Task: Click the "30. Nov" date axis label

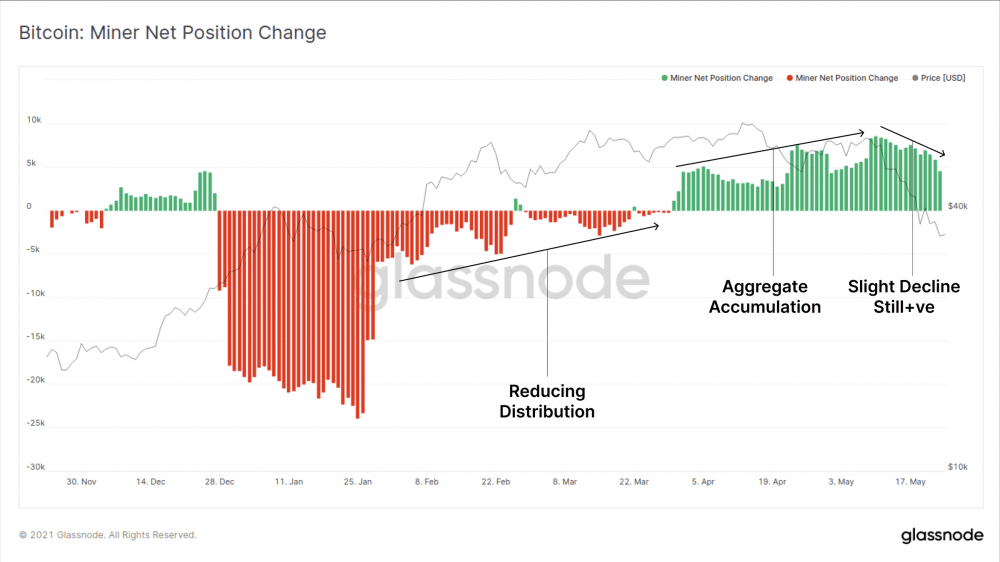Action: (82, 481)
